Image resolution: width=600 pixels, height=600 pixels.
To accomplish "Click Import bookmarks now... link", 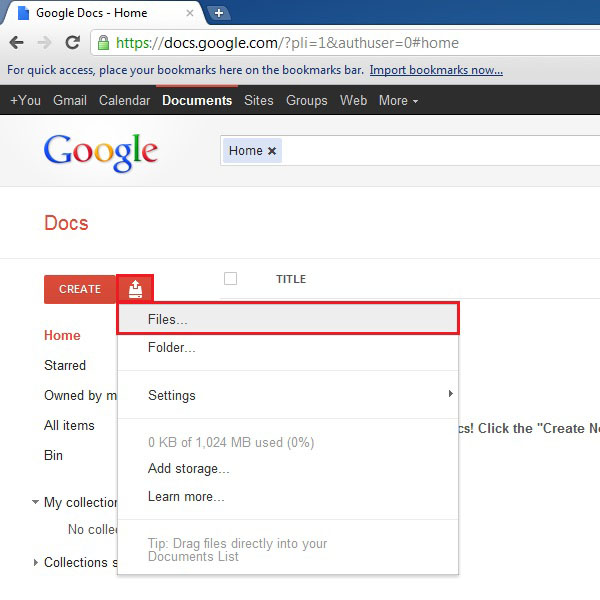I will [436, 70].
